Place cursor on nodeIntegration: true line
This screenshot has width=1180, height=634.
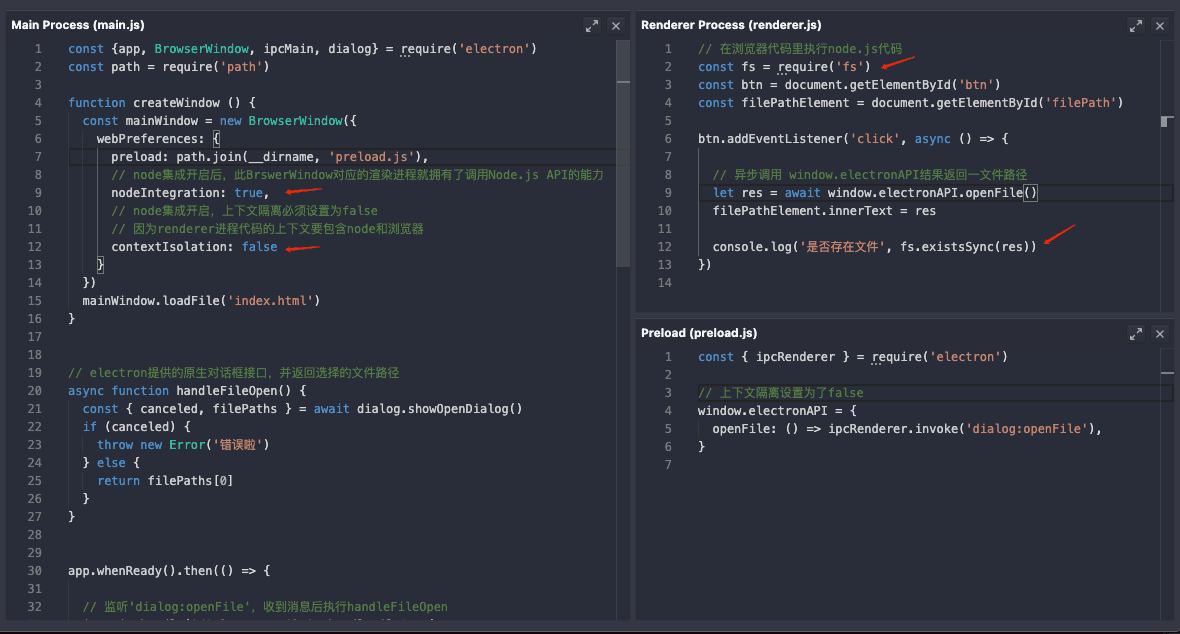tap(188, 193)
